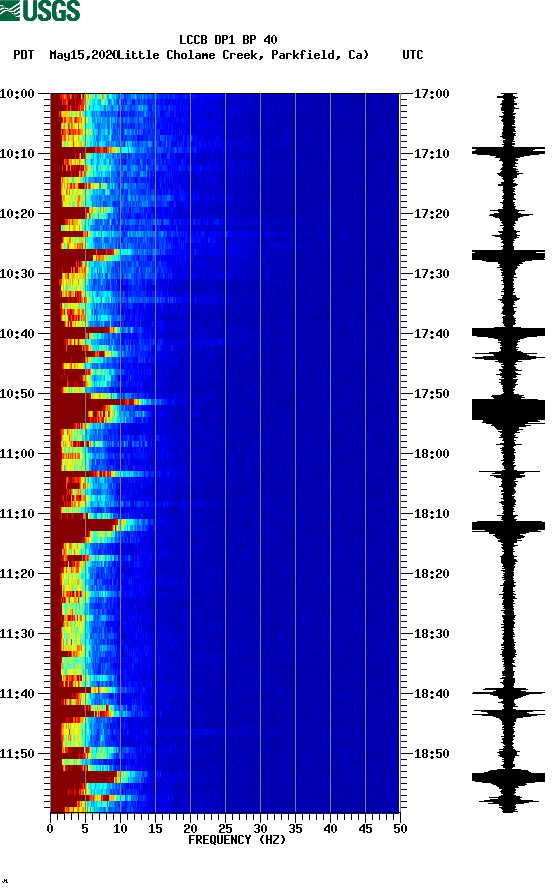Click the '10:30' PDT time label
Viewport: 552px width, 892px height.
point(17,274)
